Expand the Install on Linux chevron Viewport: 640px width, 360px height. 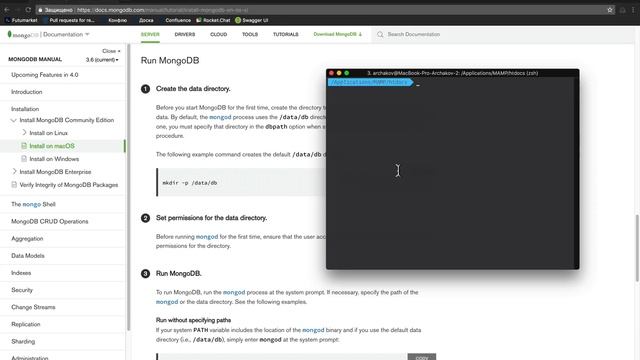pos(24,133)
